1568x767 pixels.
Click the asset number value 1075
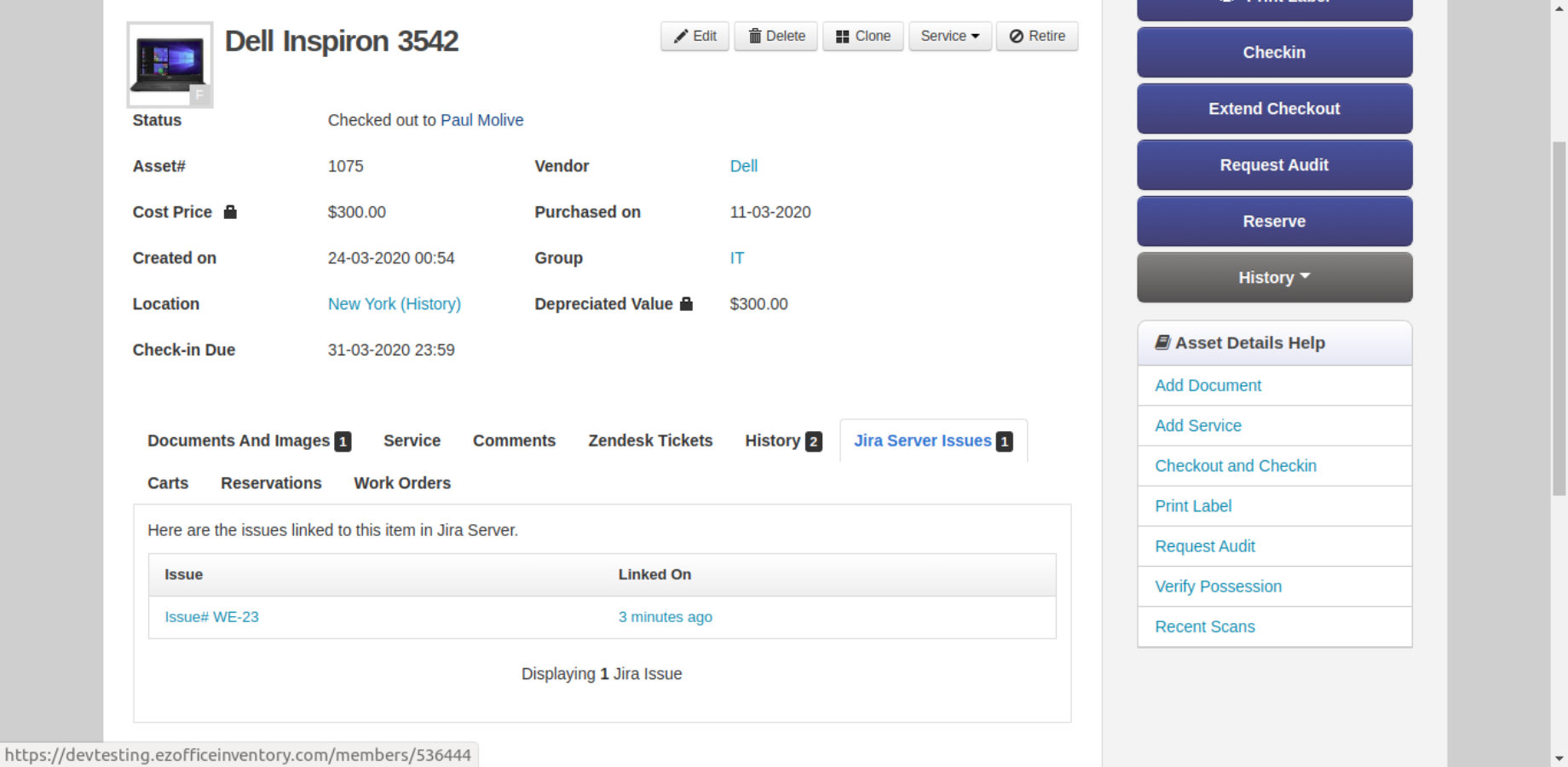pos(345,166)
